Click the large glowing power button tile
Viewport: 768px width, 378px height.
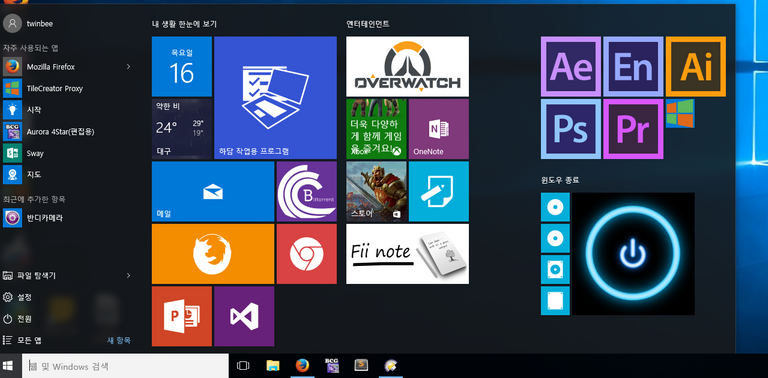(x=633, y=254)
